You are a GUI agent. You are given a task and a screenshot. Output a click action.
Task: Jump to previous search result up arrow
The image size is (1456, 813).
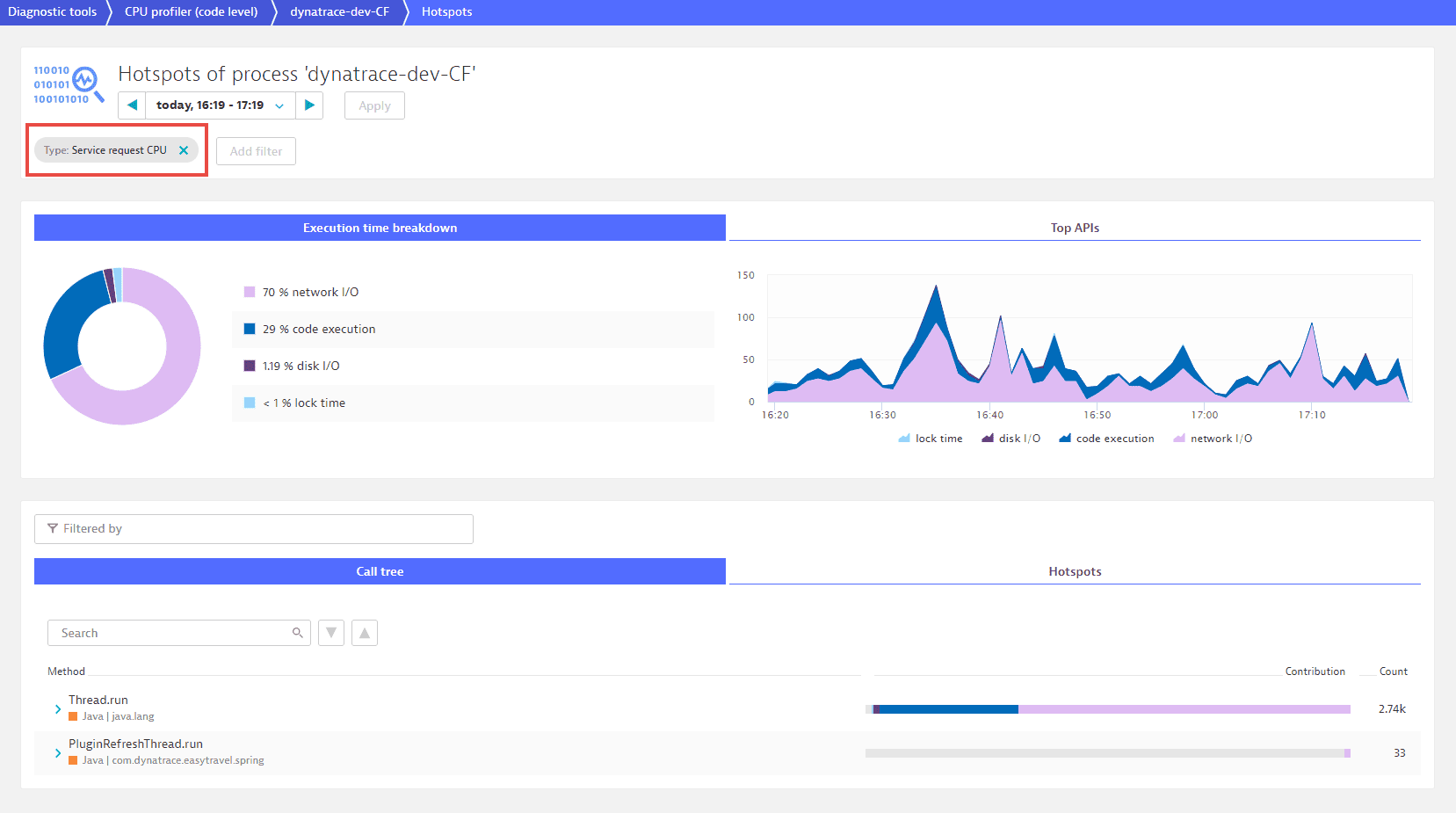coord(365,633)
